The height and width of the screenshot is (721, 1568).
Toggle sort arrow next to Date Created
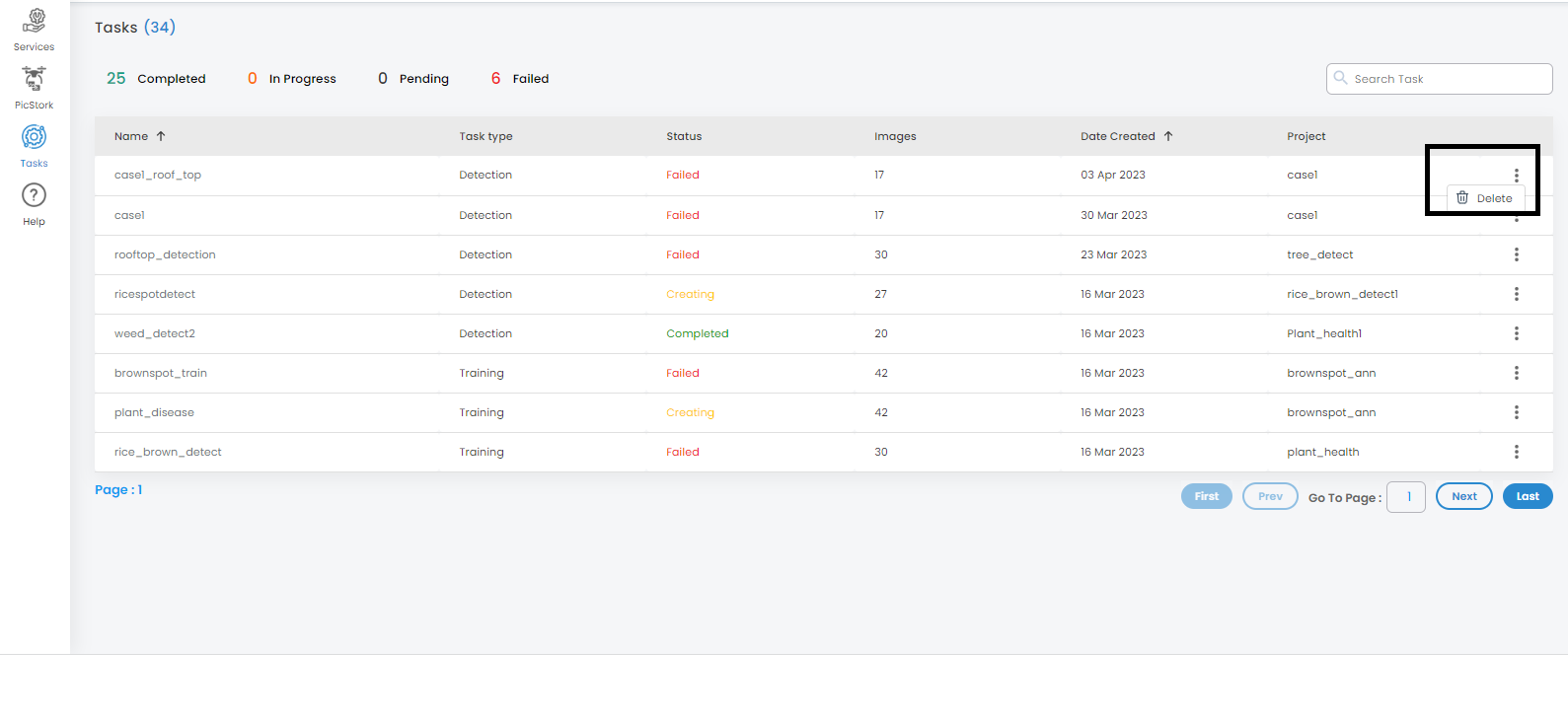click(1168, 136)
